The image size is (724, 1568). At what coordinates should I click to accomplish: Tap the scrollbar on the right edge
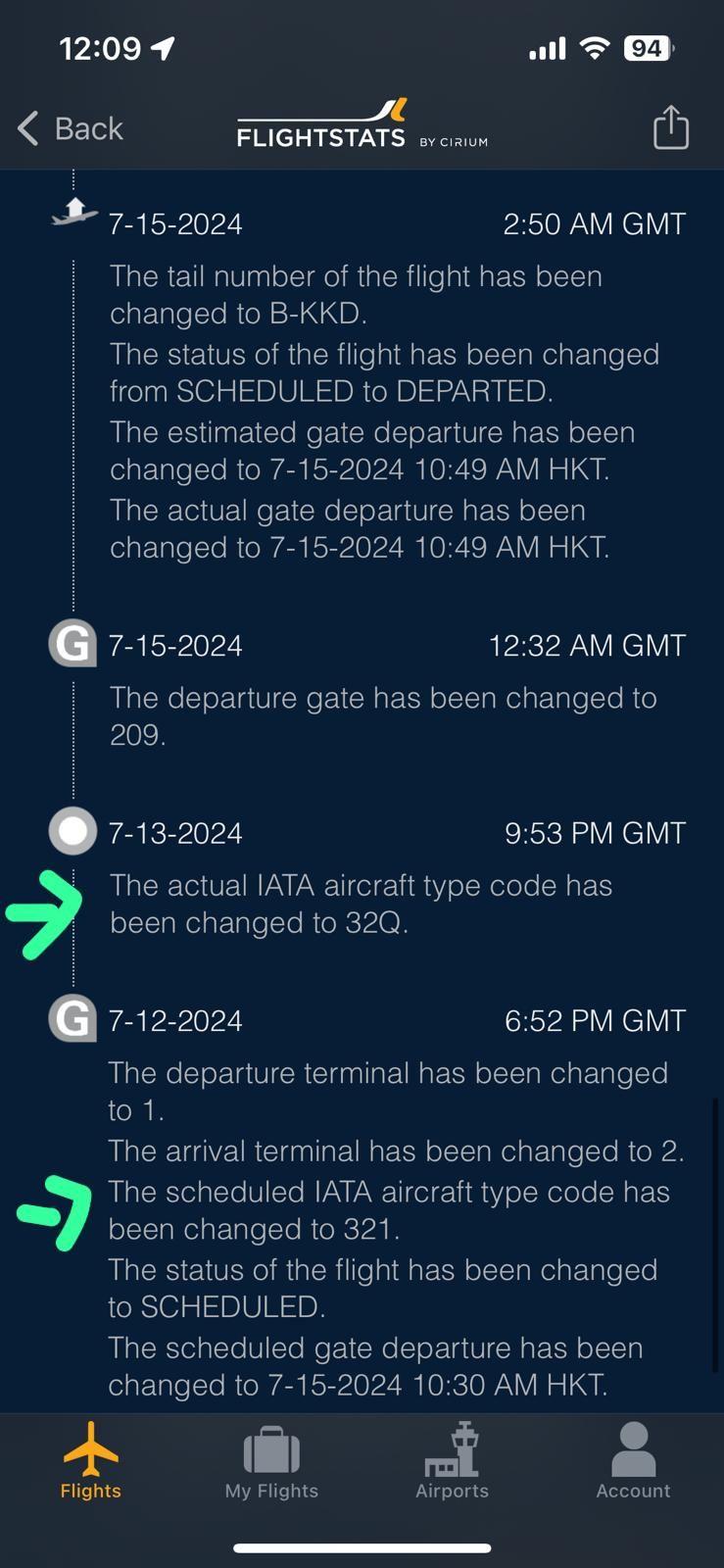pos(716,1237)
